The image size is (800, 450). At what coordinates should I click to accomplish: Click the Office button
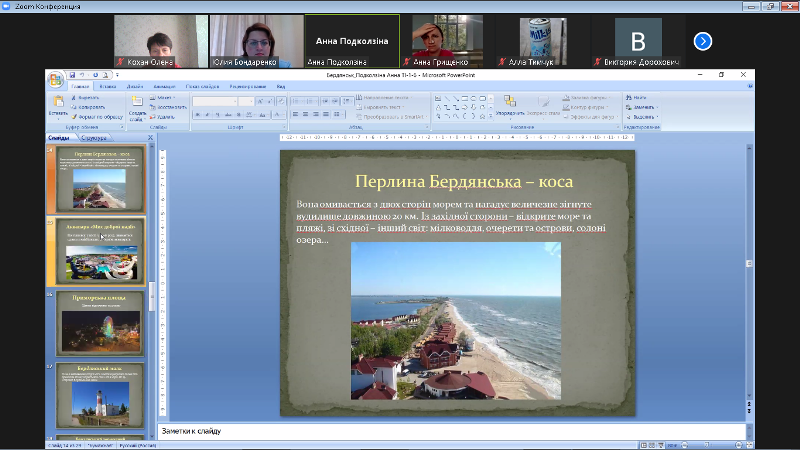(x=56, y=79)
